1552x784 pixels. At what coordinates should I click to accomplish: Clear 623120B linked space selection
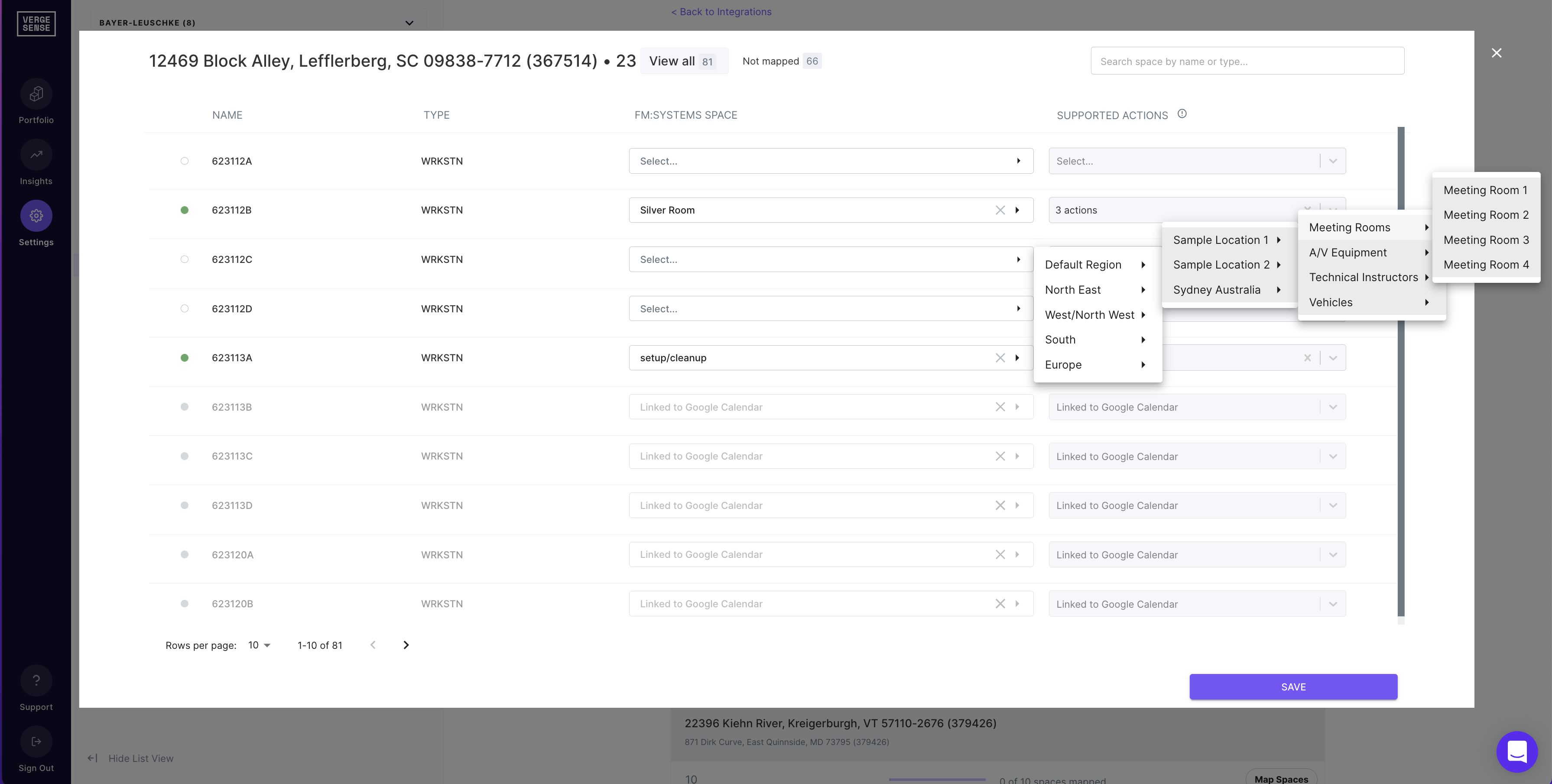(x=1000, y=604)
